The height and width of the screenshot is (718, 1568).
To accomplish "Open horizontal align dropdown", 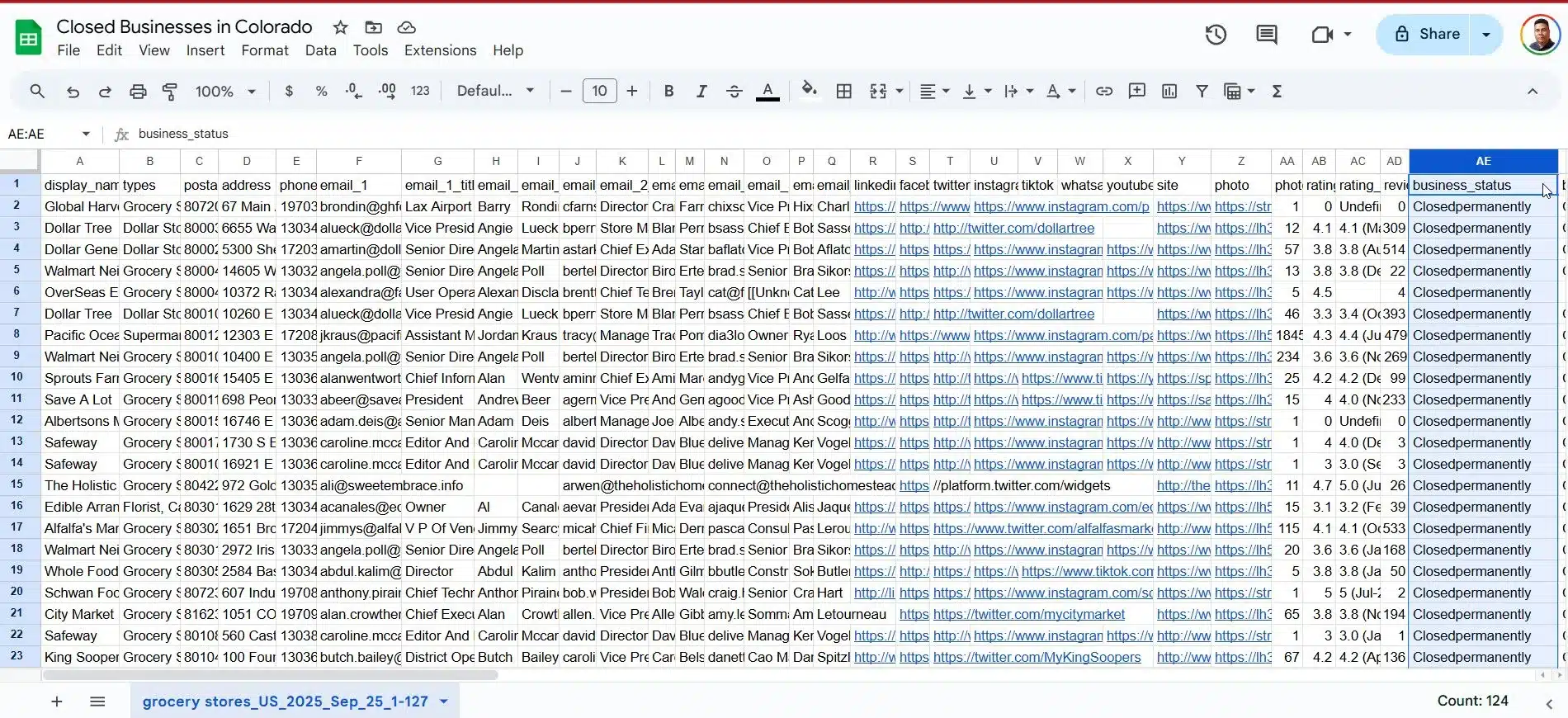I will (935, 91).
